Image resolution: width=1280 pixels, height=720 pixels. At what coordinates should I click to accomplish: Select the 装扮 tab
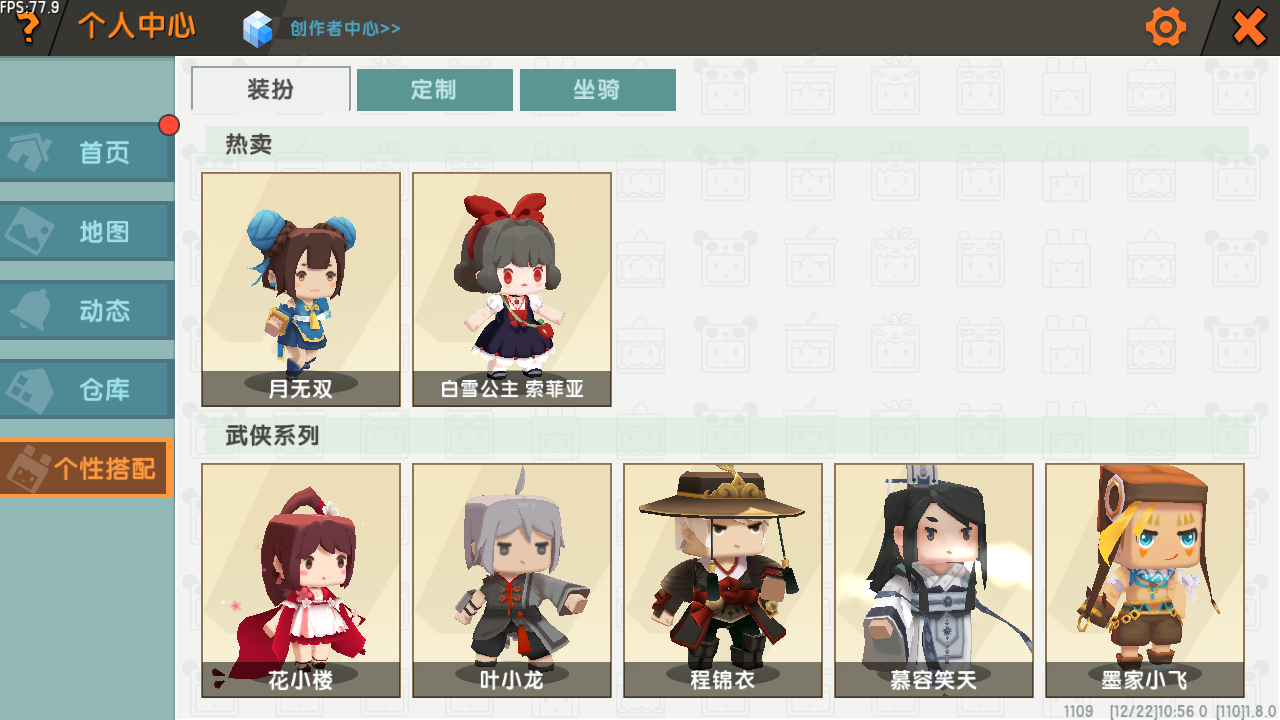[x=271, y=89]
